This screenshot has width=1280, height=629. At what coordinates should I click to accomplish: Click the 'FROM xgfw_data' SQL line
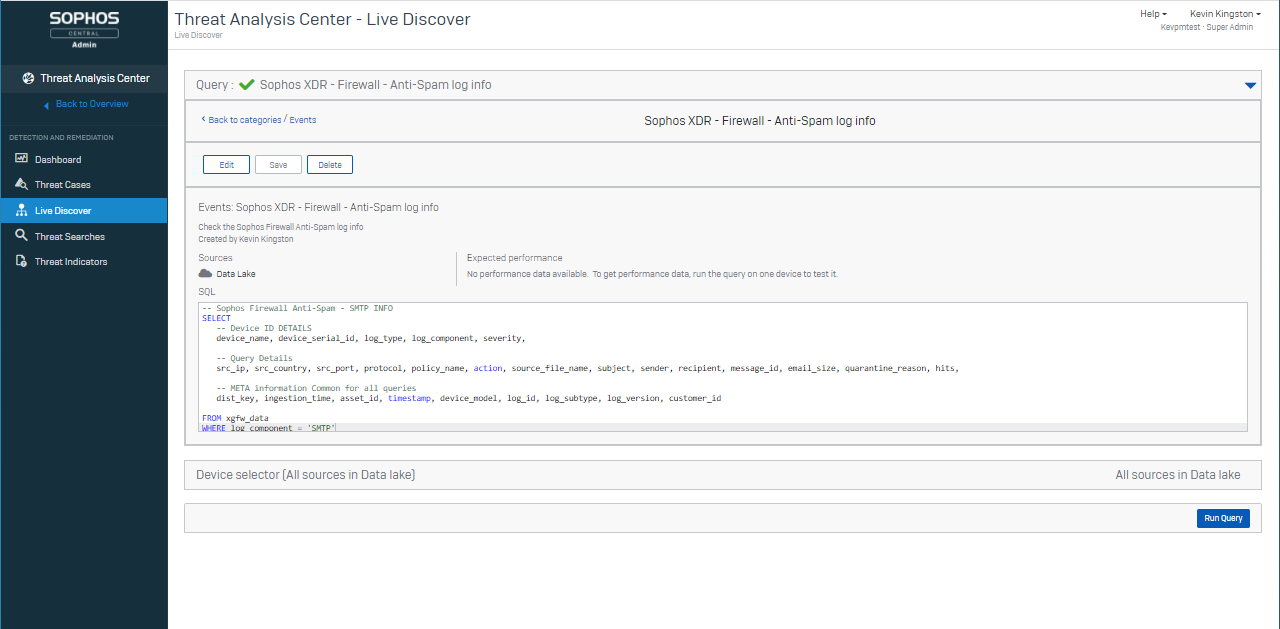tap(235, 418)
